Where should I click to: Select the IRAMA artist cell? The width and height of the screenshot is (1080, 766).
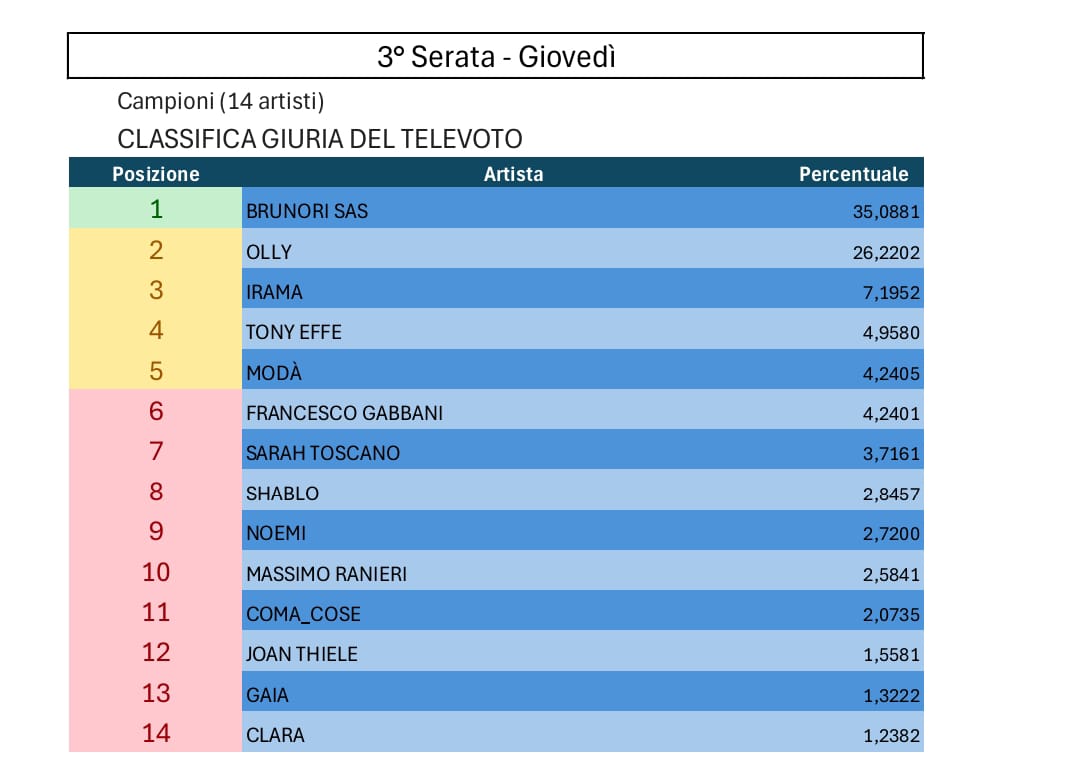[x=274, y=292]
